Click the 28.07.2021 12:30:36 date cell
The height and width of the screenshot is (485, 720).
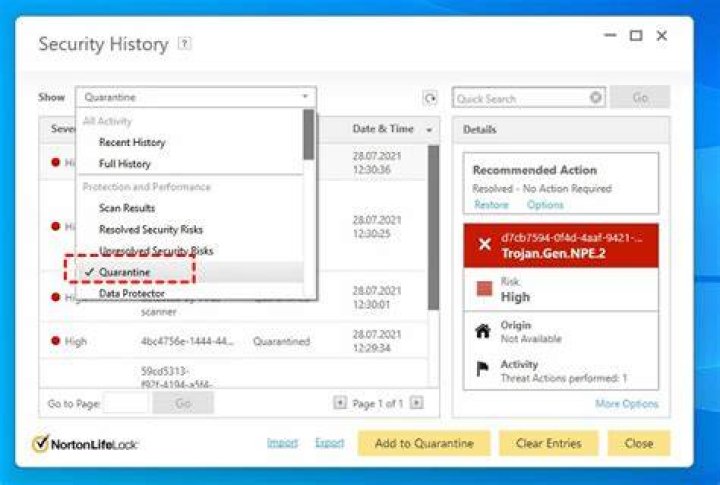pyautogui.click(x=377, y=163)
